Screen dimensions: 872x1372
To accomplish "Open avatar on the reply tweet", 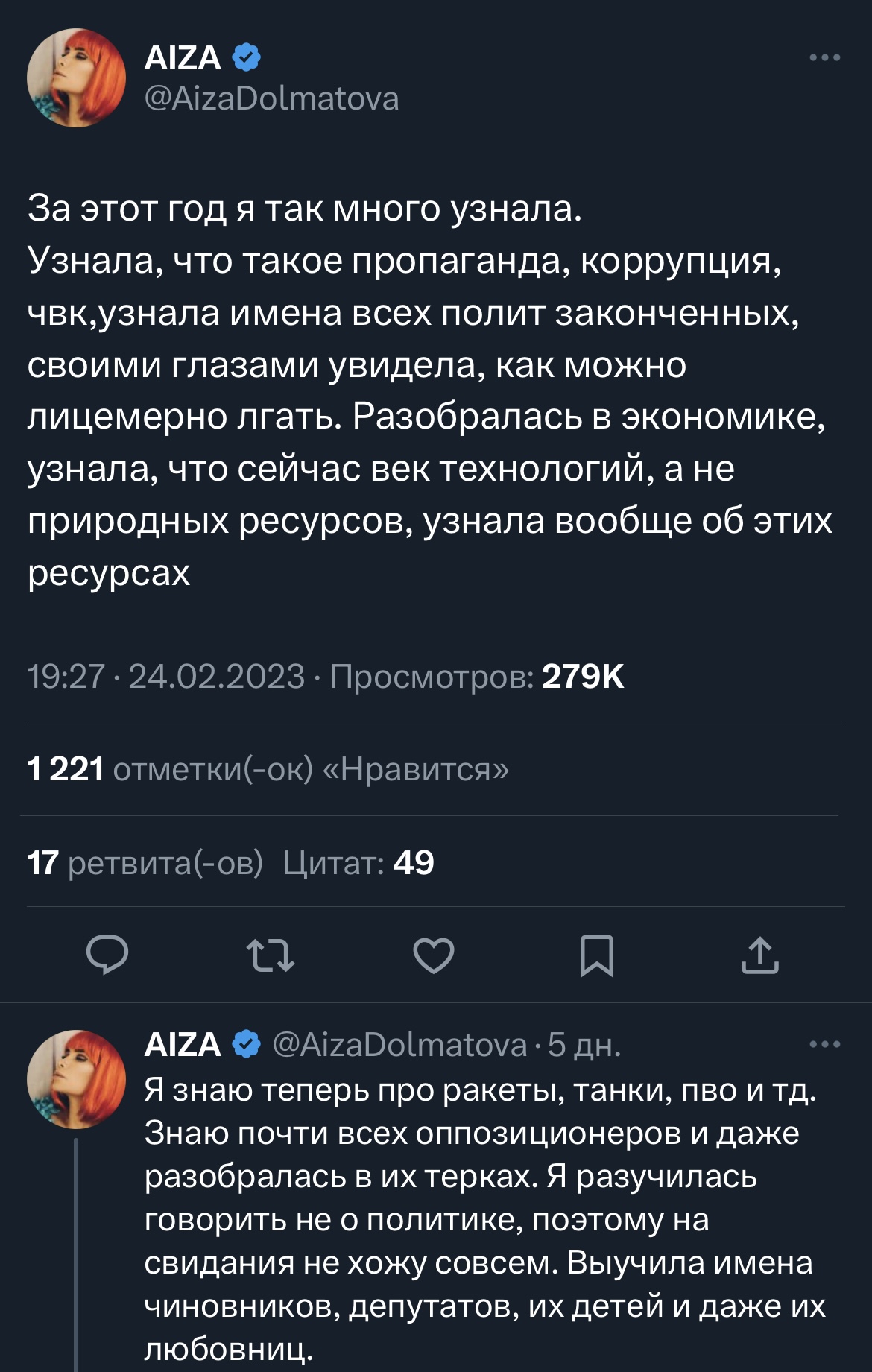I will tap(76, 1078).
